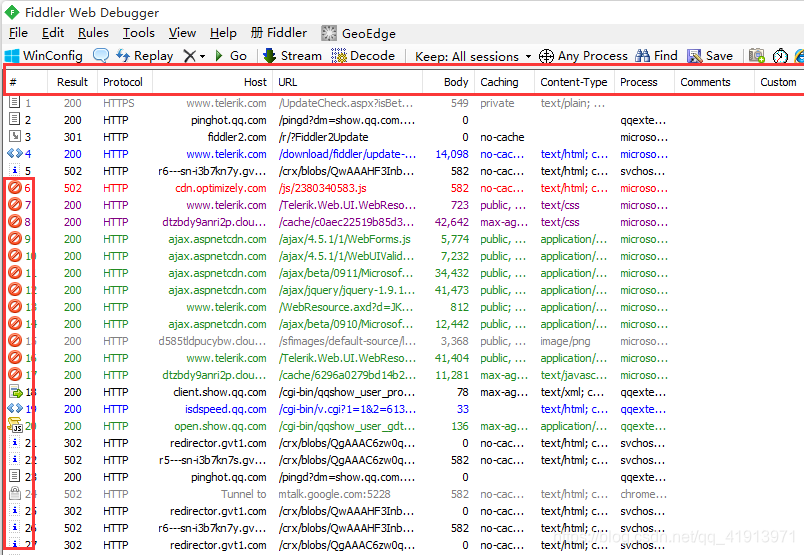Click the camera screenshot icon
This screenshot has height=555, width=804.
point(756,55)
